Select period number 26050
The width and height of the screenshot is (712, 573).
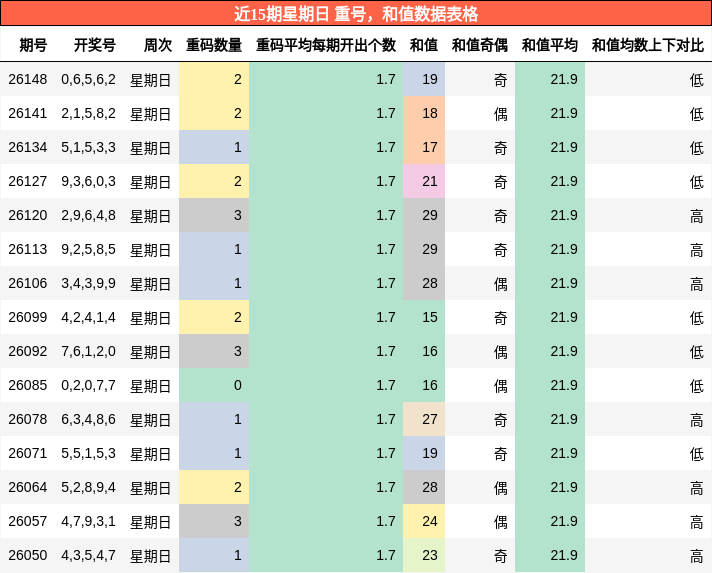(x=28, y=555)
